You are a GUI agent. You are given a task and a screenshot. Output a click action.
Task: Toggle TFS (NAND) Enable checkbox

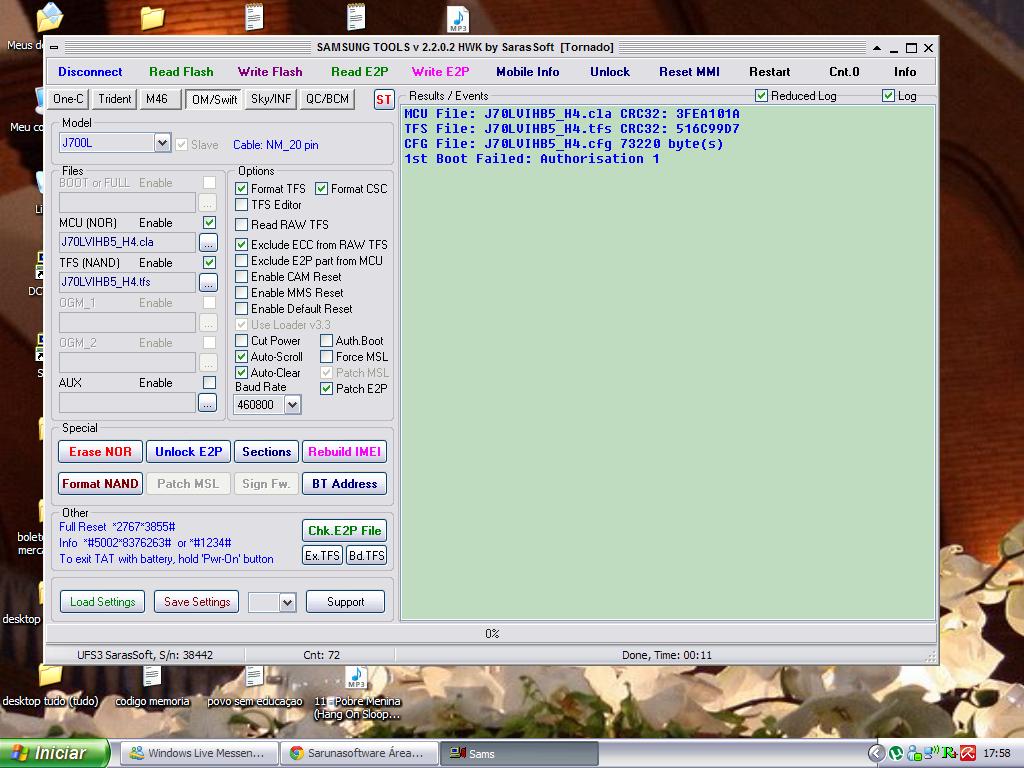click(x=209, y=263)
